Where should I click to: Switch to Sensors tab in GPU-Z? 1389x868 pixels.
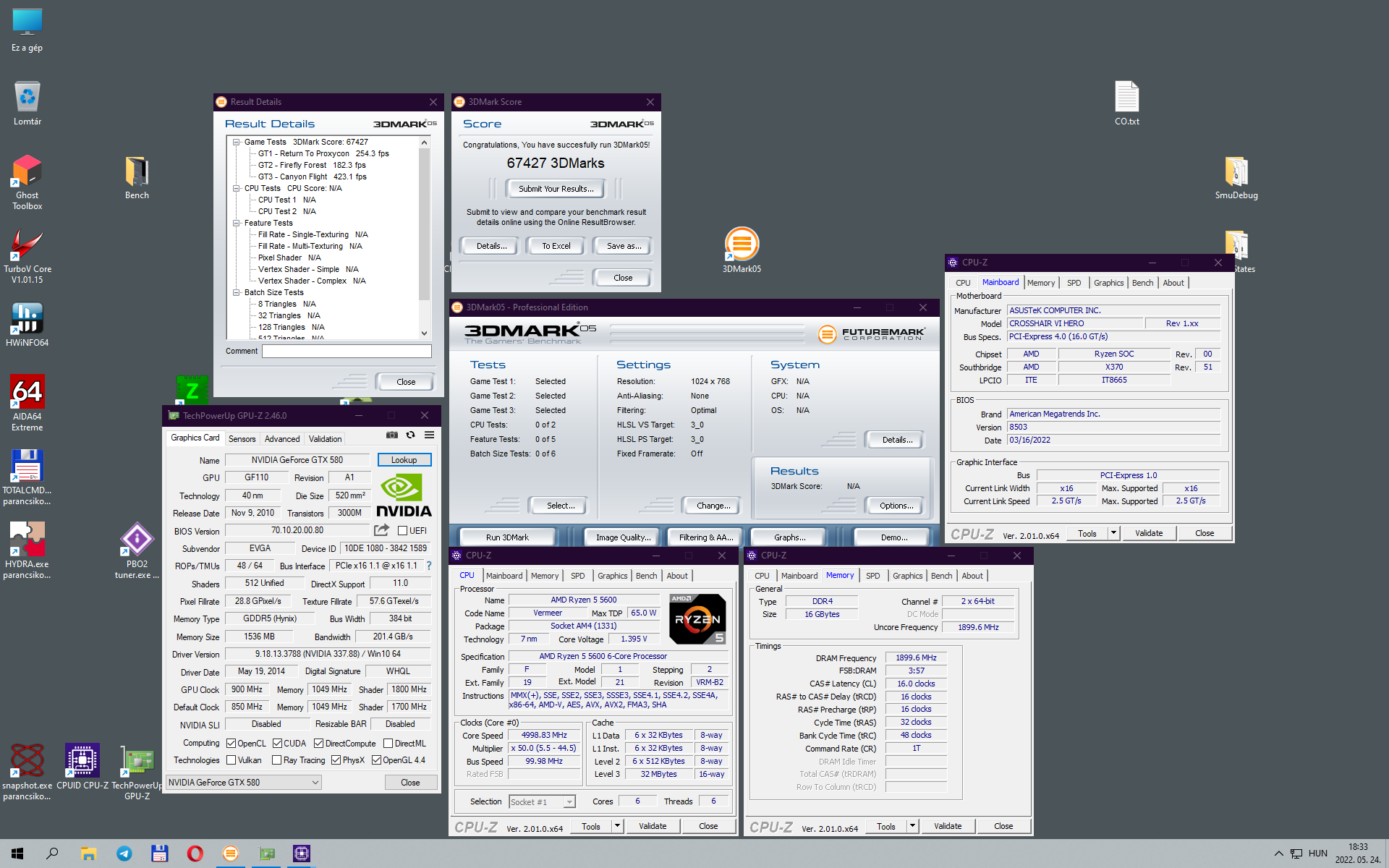click(242, 438)
